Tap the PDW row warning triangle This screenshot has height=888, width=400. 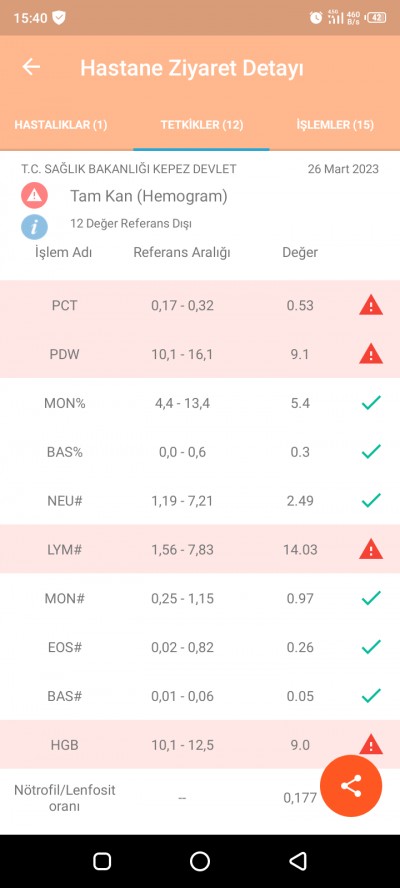click(x=371, y=354)
